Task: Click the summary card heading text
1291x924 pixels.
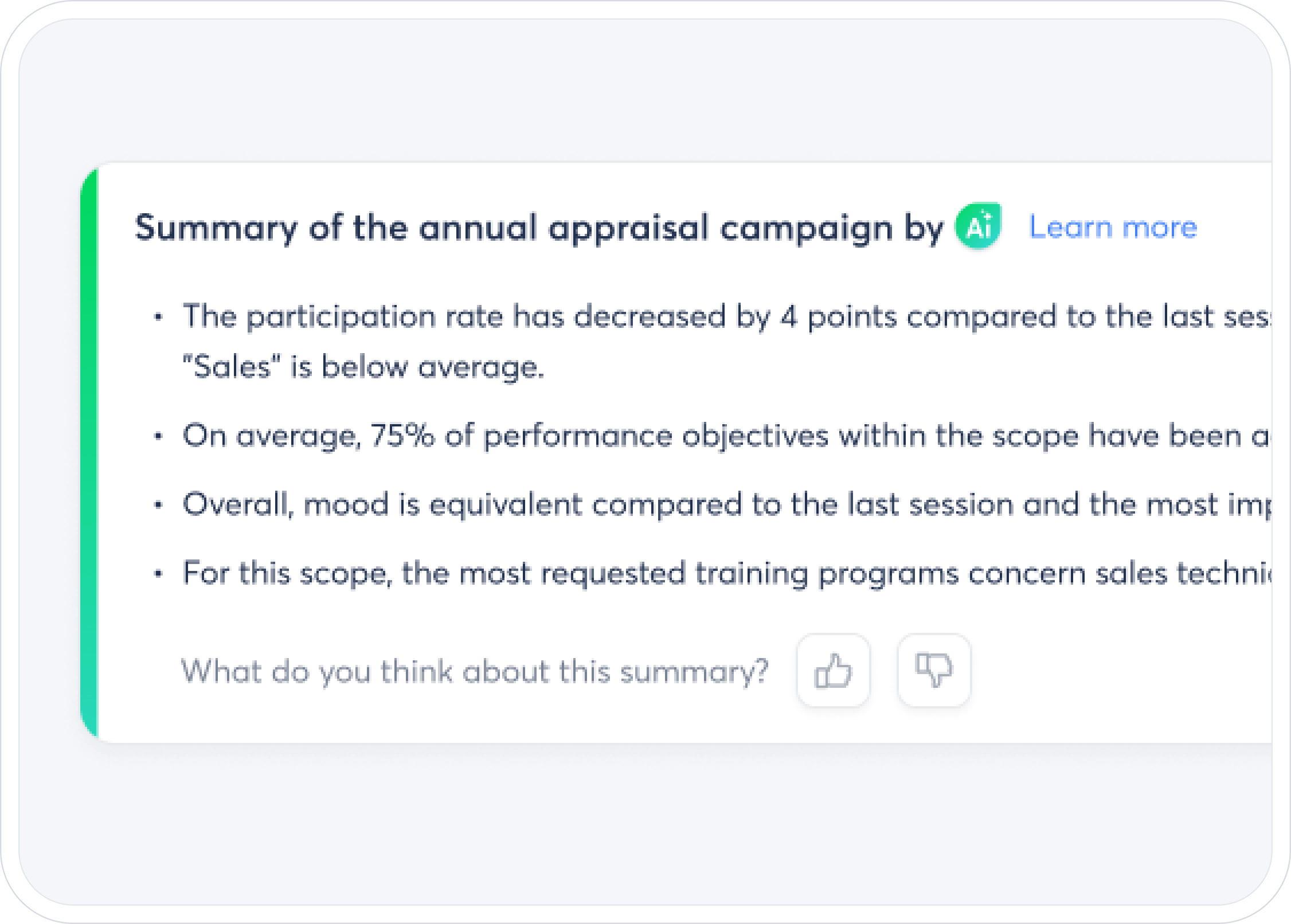Action: click(539, 228)
